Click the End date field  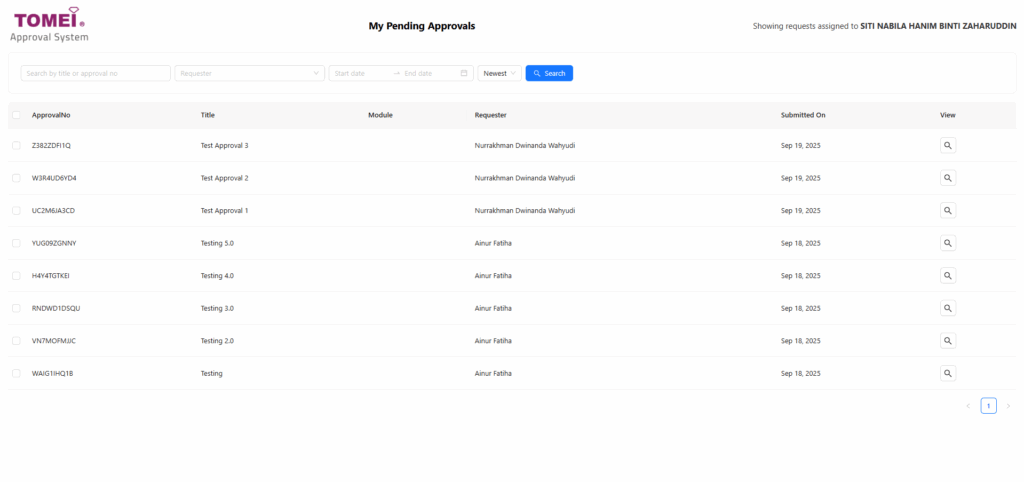click(x=428, y=73)
